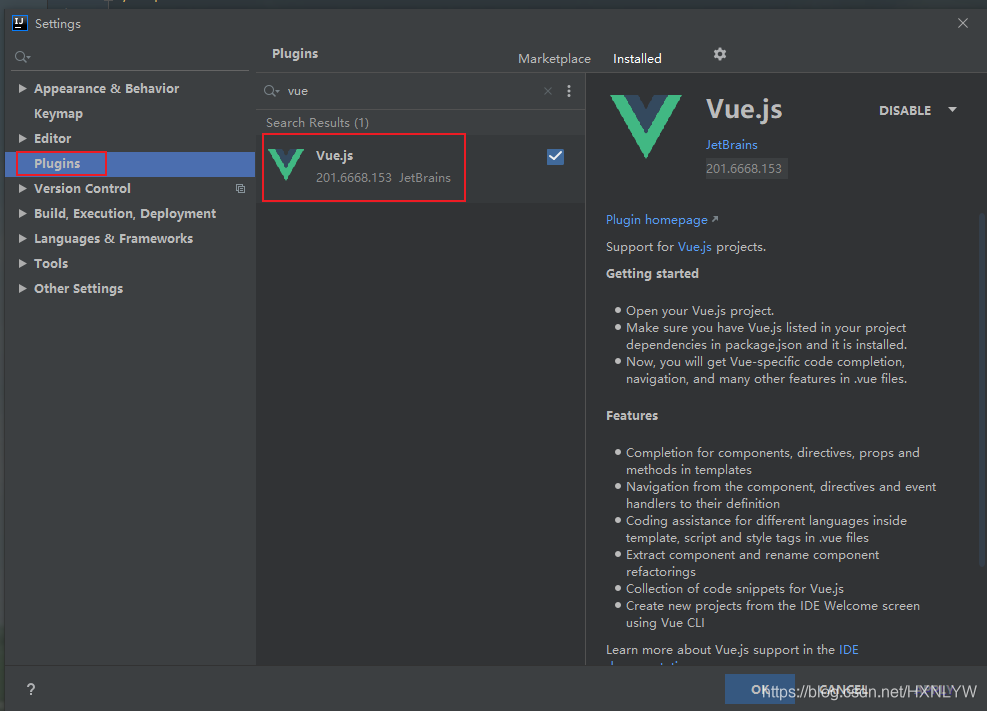Expand the Tools settings node
987x711 pixels.
coord(23,263)
